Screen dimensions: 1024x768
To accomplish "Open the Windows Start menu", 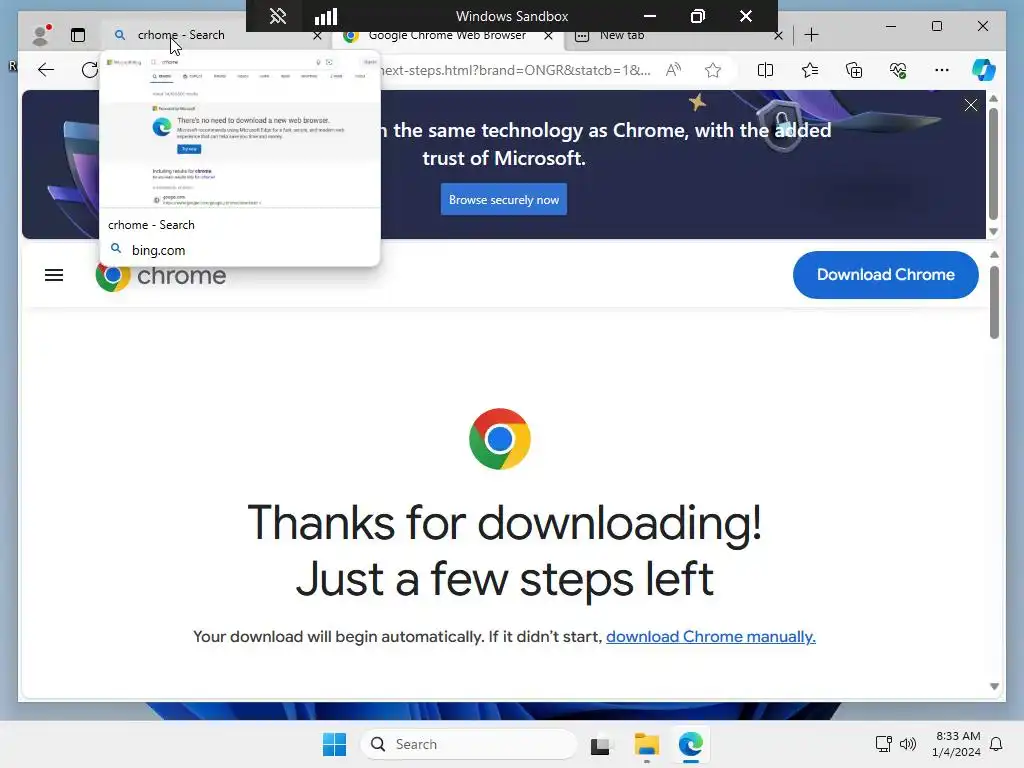I will tap(334, 744).
